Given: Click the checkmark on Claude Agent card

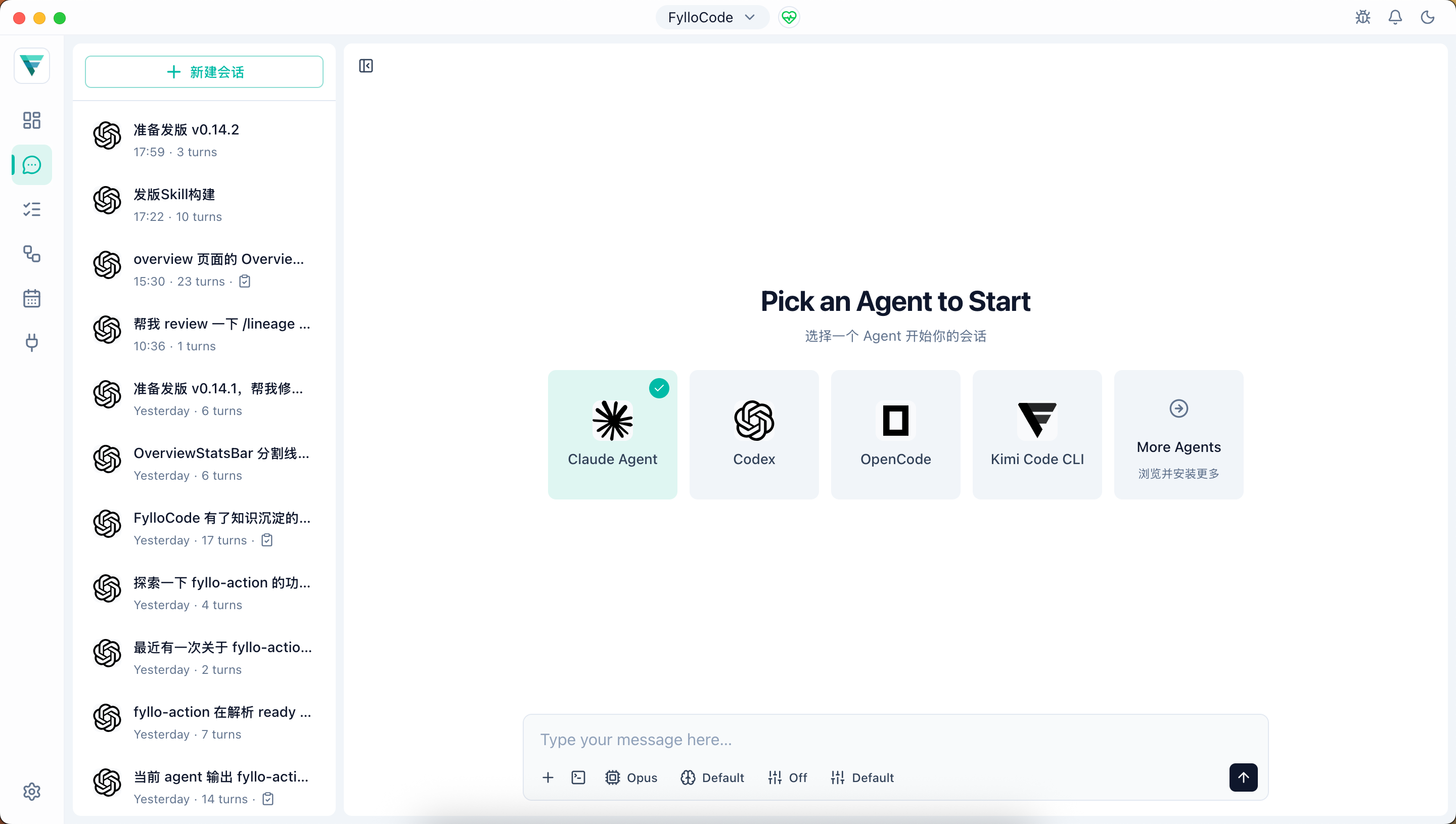Looking at the screenshot, I should point(659,388).
